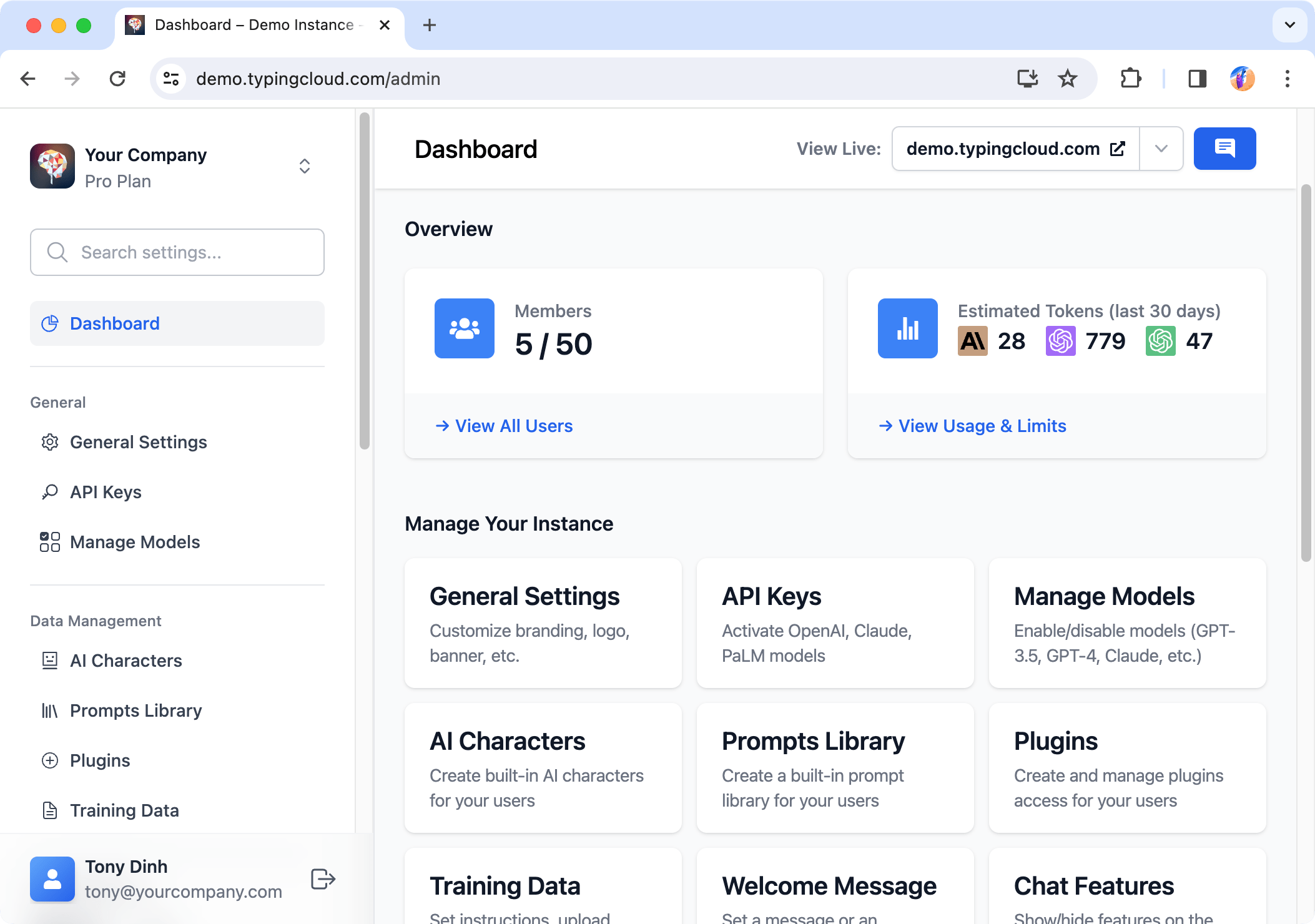Click the View All Users link
Image resolution: width=1315 pixels, height=924 pixels.
[513, 426]
